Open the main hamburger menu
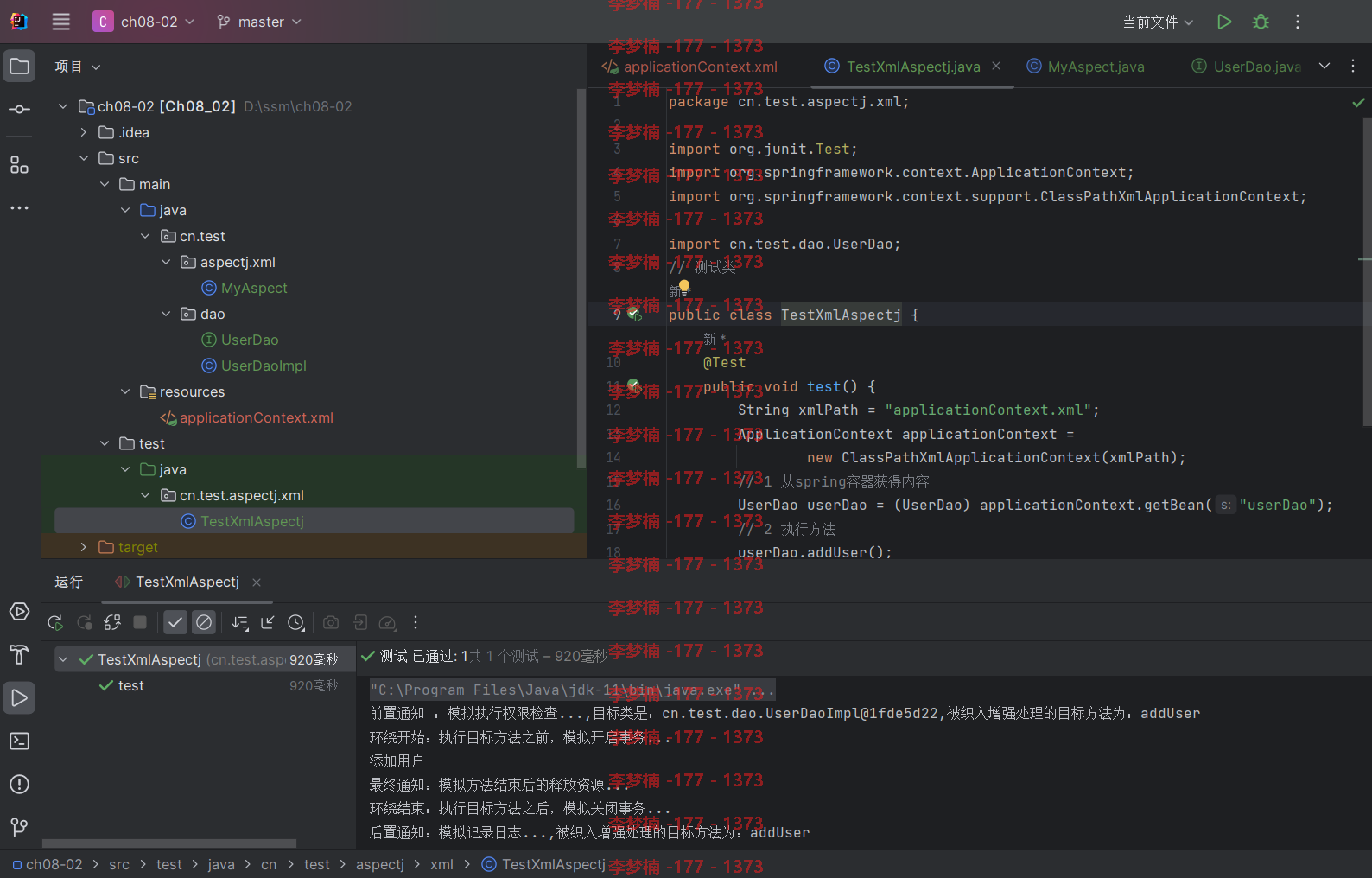Screen dimensions: 1372x878 pos(60,22)
